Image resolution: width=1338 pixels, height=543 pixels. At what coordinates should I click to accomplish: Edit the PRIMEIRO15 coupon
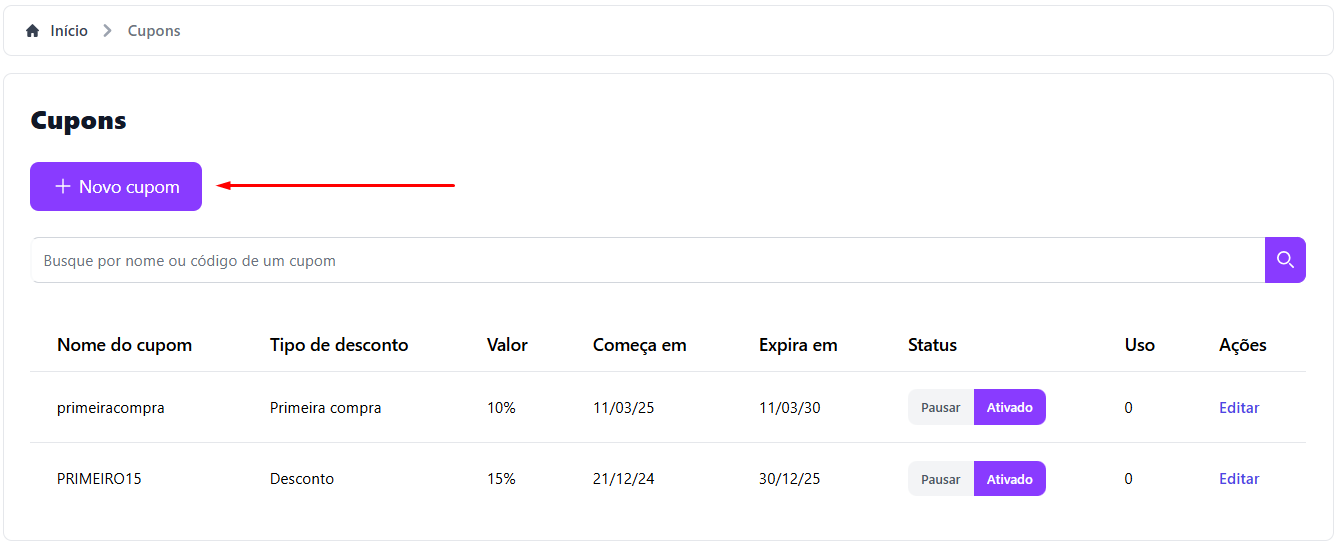tap(1238, 479)
